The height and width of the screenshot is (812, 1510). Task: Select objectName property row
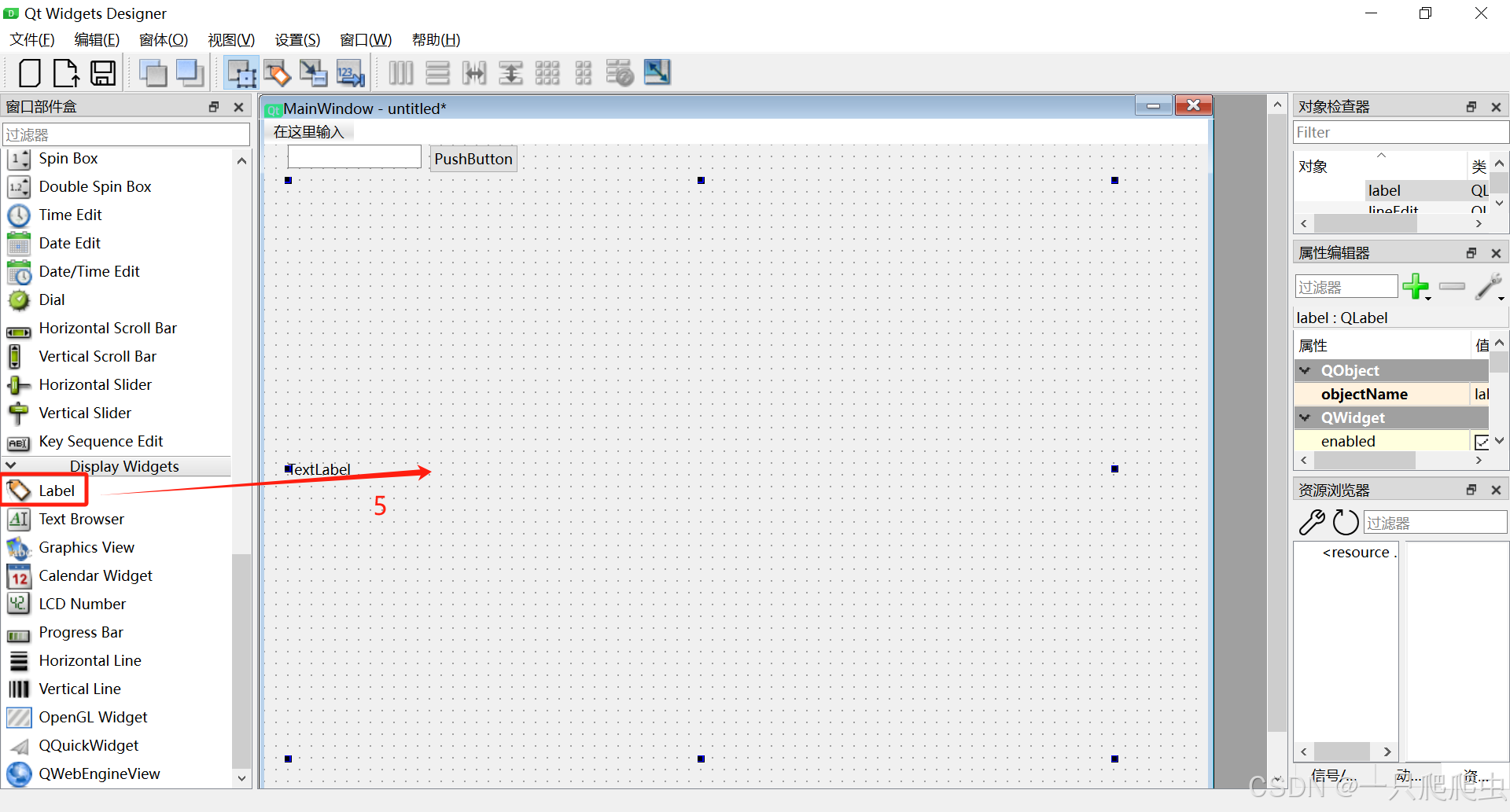click(1392, 394)
